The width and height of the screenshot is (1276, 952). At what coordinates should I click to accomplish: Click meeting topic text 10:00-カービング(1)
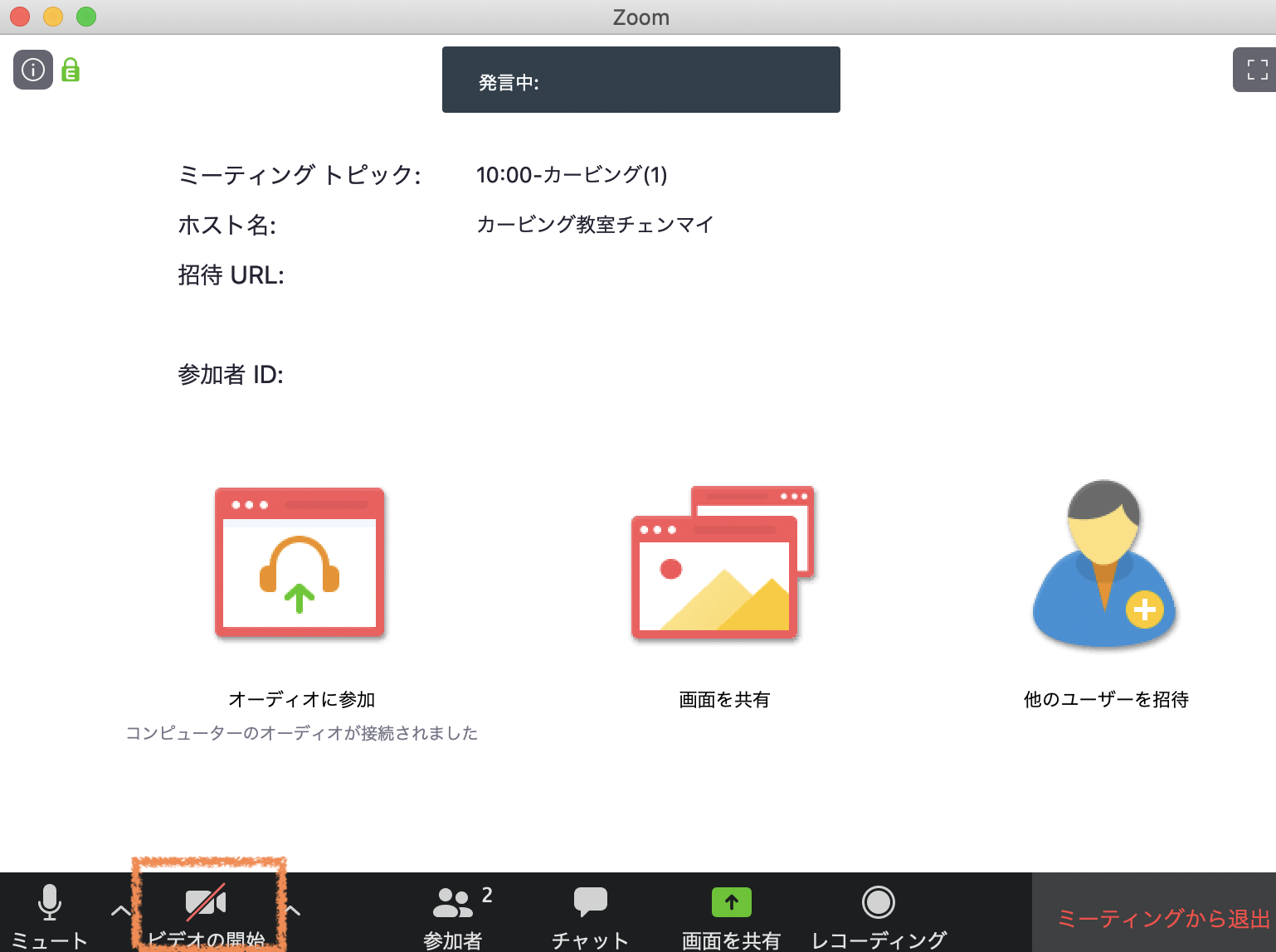tap(572, 175)
